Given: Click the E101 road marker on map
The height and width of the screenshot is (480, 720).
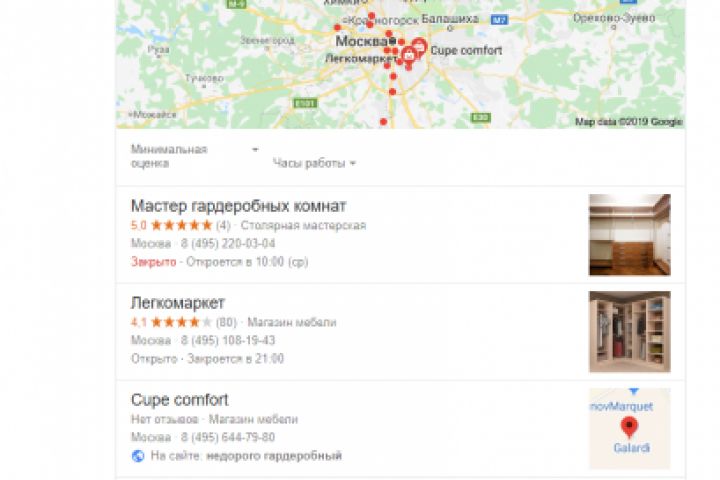Looking at the screenshot, I should 305,103.
